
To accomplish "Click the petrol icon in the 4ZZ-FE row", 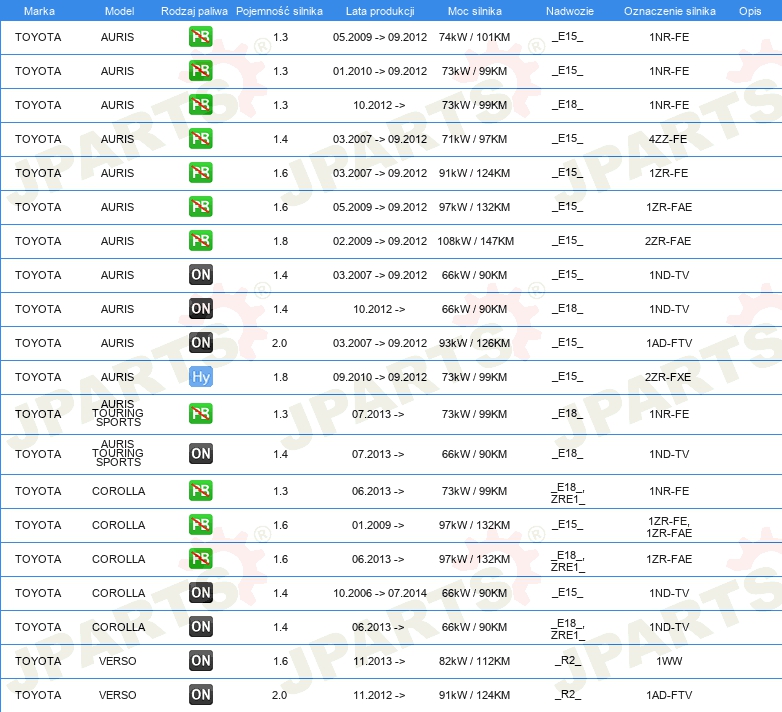I will pos(200,139).
